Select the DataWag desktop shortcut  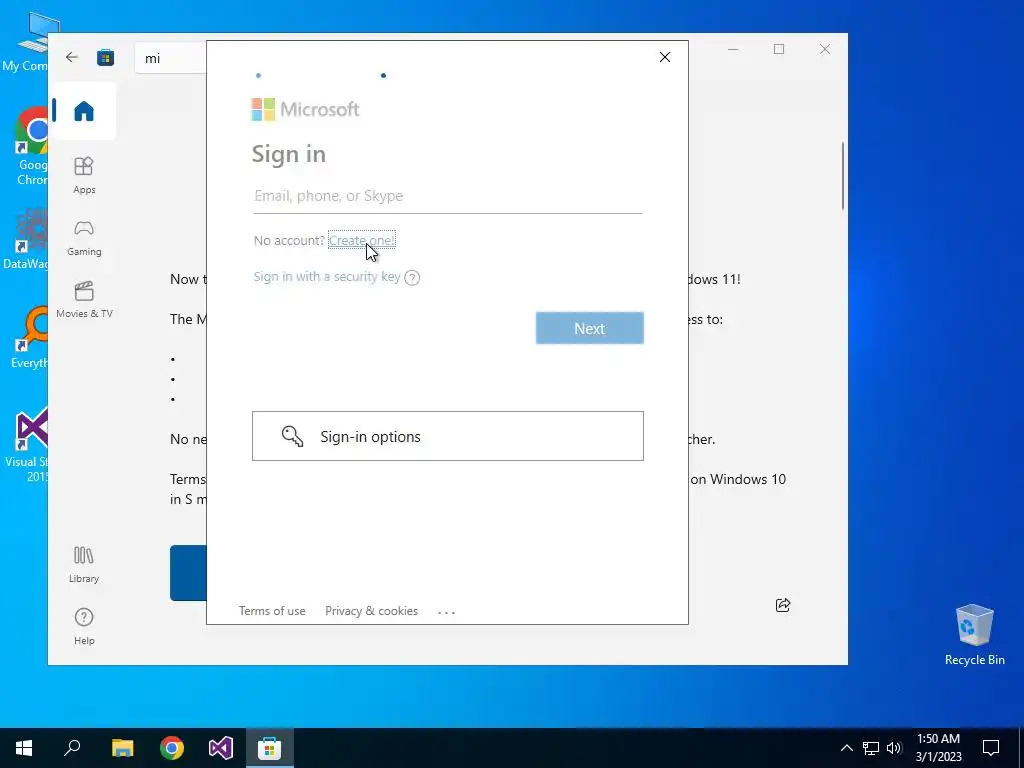pos(25,239)
